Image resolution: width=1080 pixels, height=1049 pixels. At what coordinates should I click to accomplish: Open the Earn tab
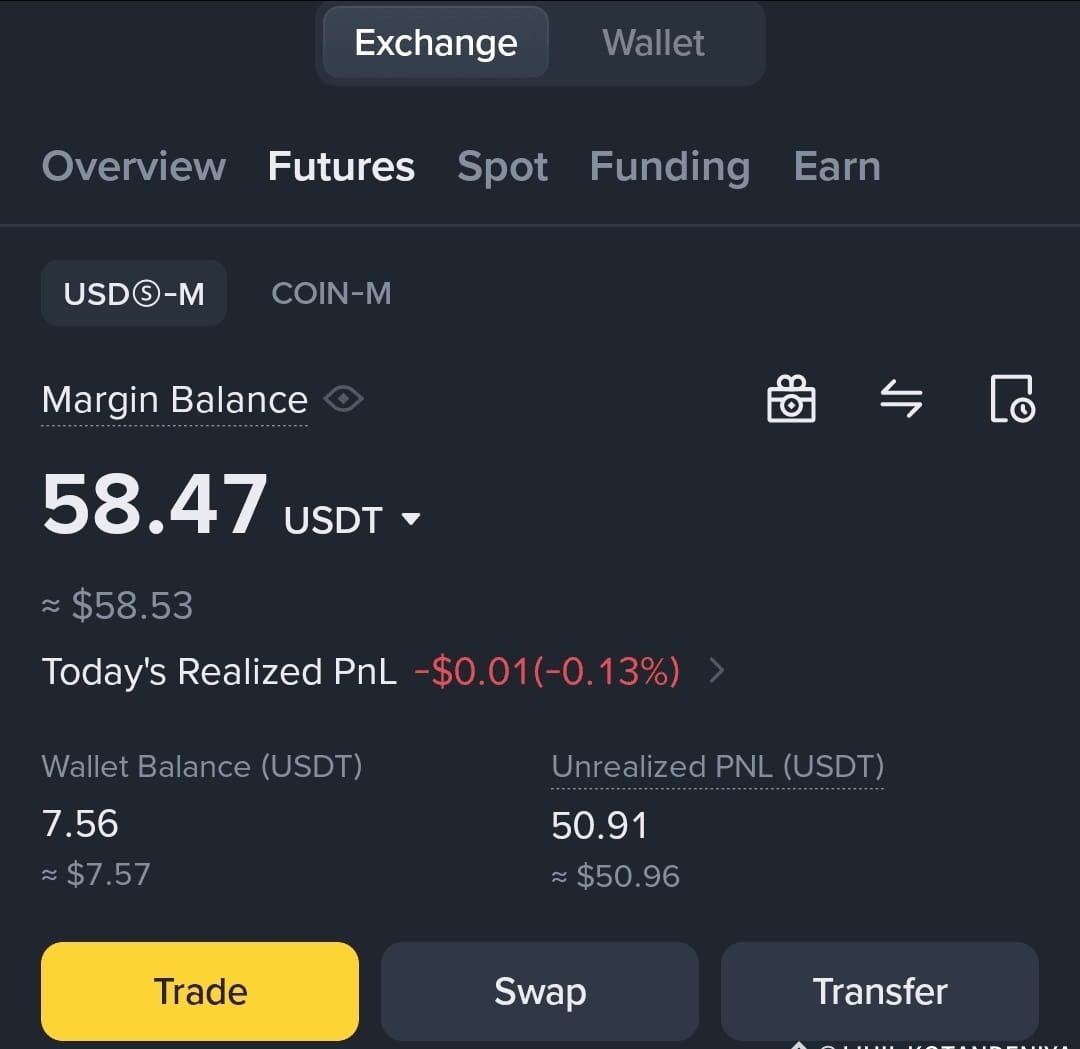(x=837, y=167)
